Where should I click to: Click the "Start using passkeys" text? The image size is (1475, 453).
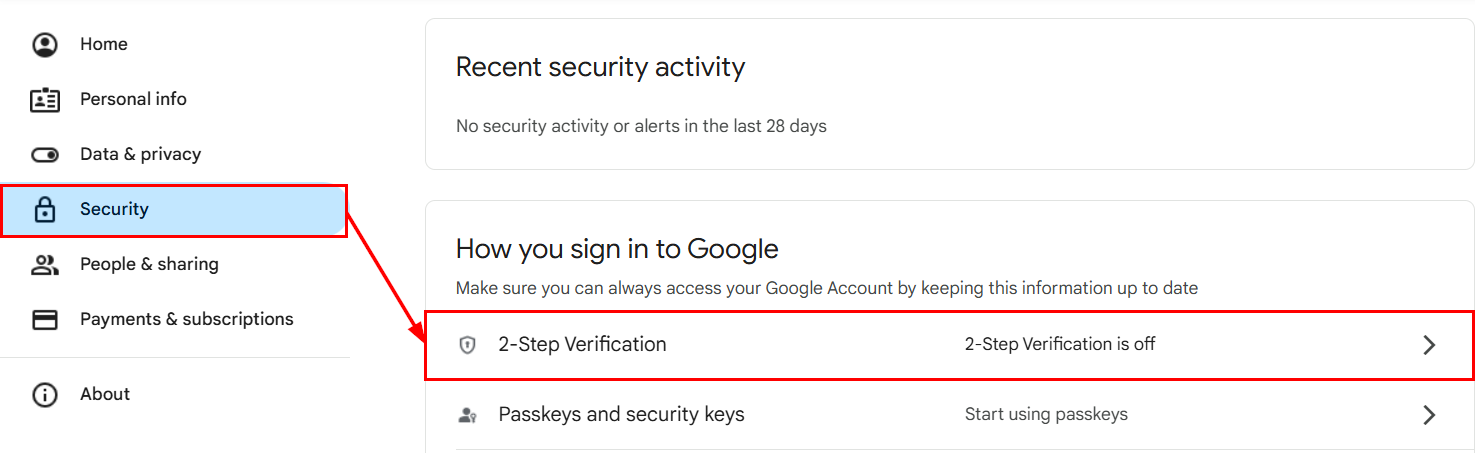click(1045, 414)
